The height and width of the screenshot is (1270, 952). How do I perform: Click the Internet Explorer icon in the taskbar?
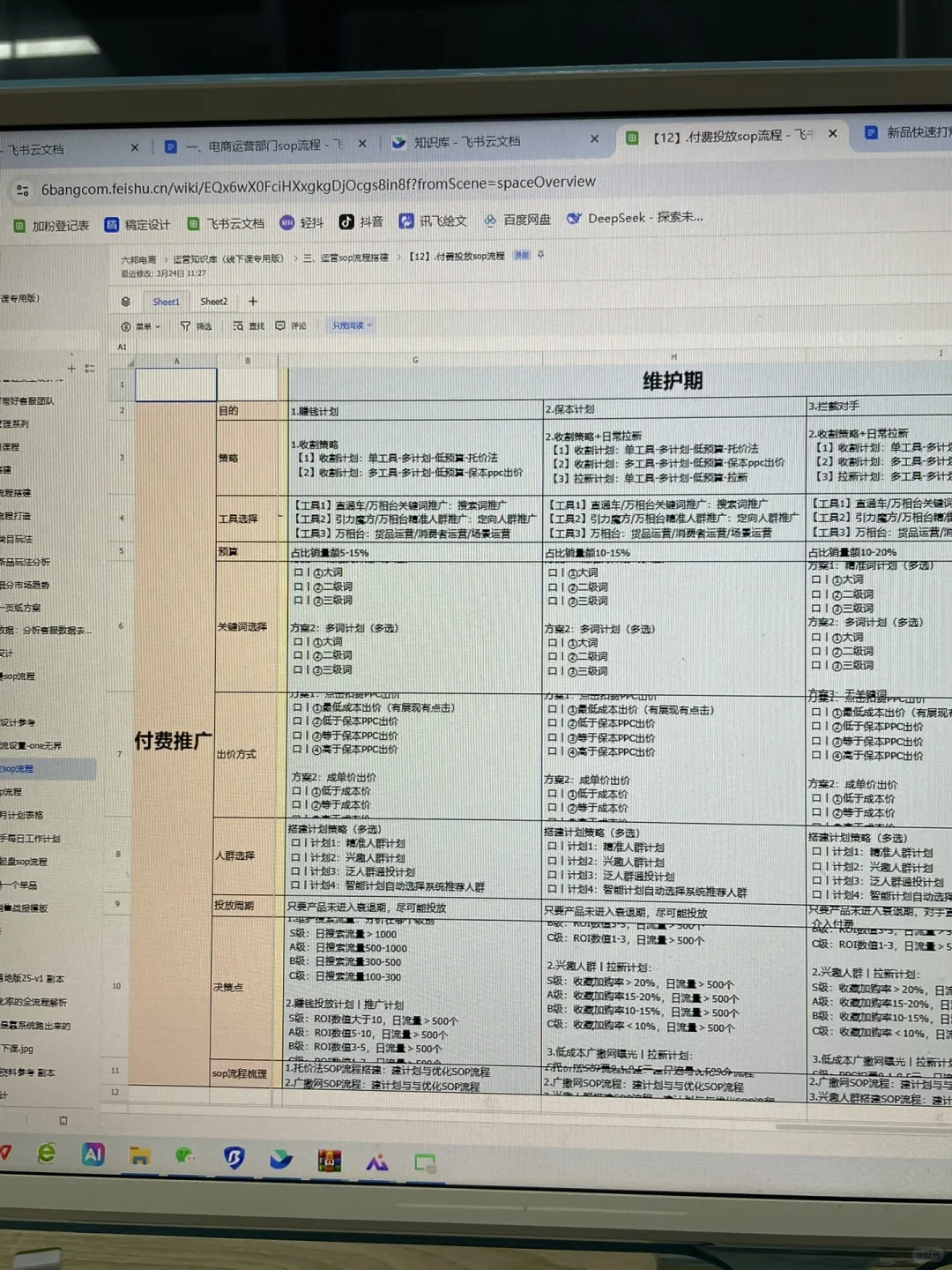(47, 1154)
